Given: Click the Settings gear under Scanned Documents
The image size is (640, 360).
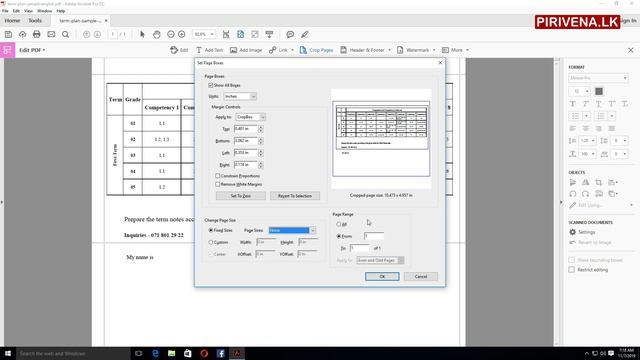Looking at the screenshot, I should pos(573,232).
